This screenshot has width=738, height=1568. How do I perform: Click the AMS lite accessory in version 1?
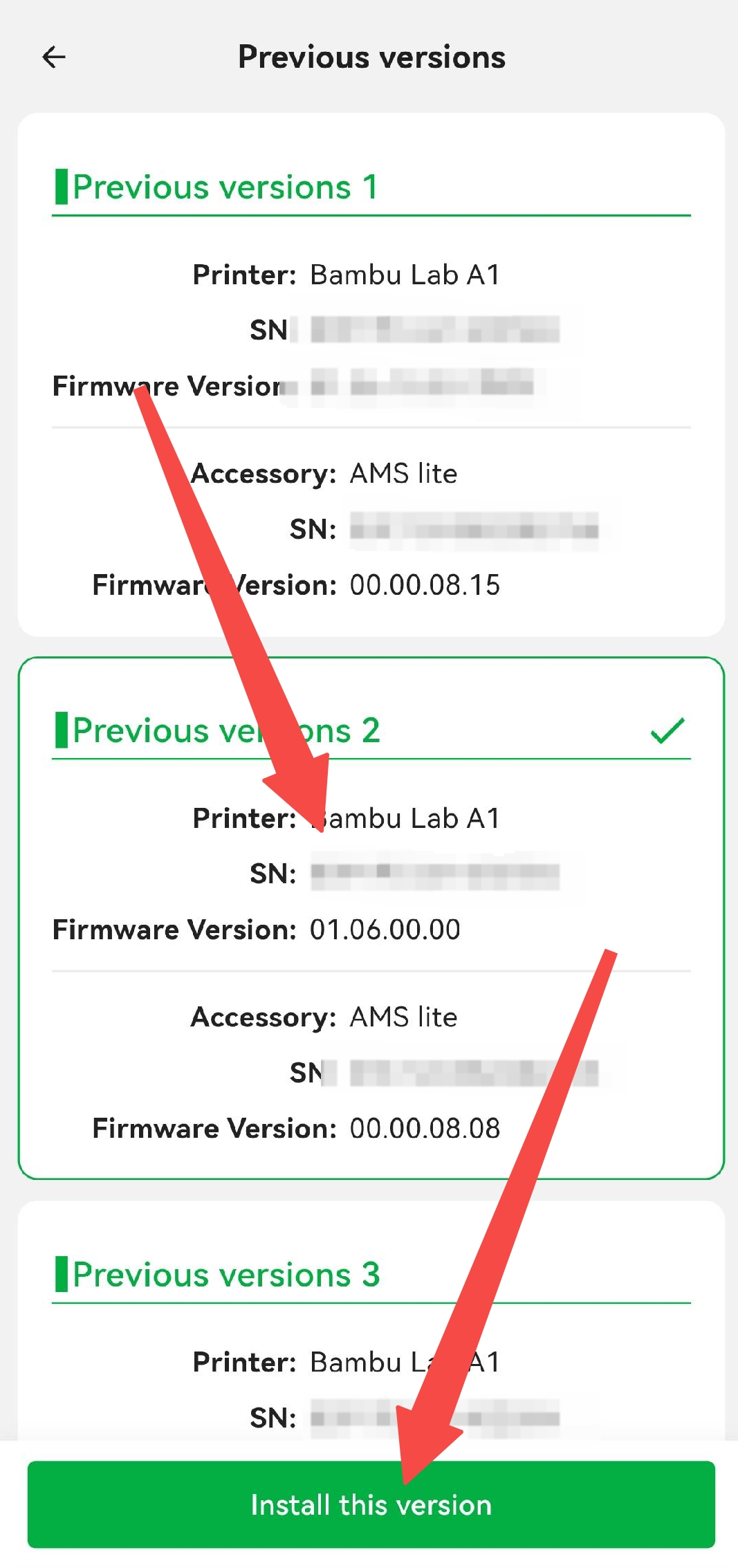point(403,474)
